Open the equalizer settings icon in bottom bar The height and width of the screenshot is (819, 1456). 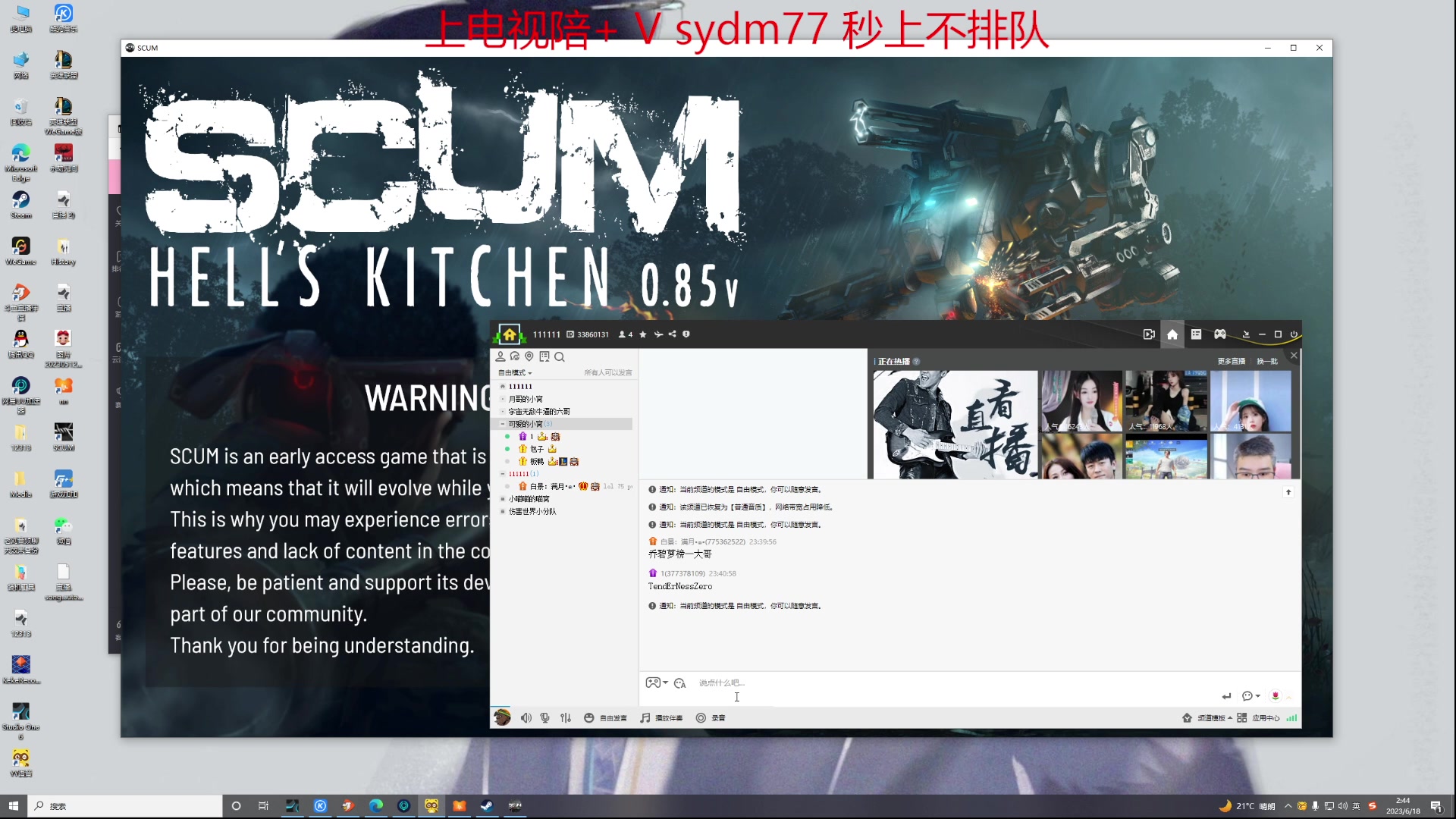[566, 718]
